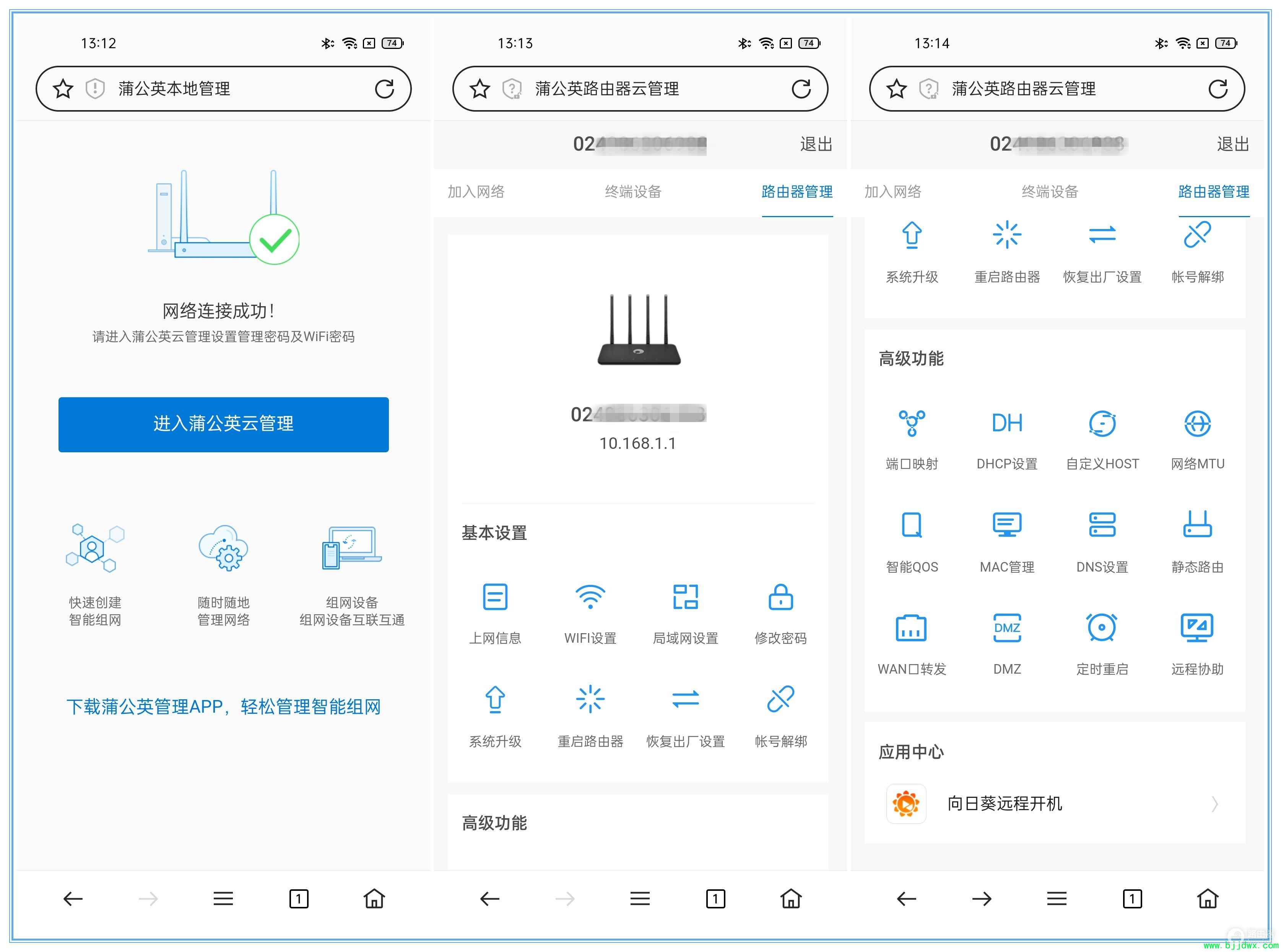The height and width of the screenshot is (952, 1281).
Task: Tap 进入蒲公英云管理 button
Action: coord(223,424)
